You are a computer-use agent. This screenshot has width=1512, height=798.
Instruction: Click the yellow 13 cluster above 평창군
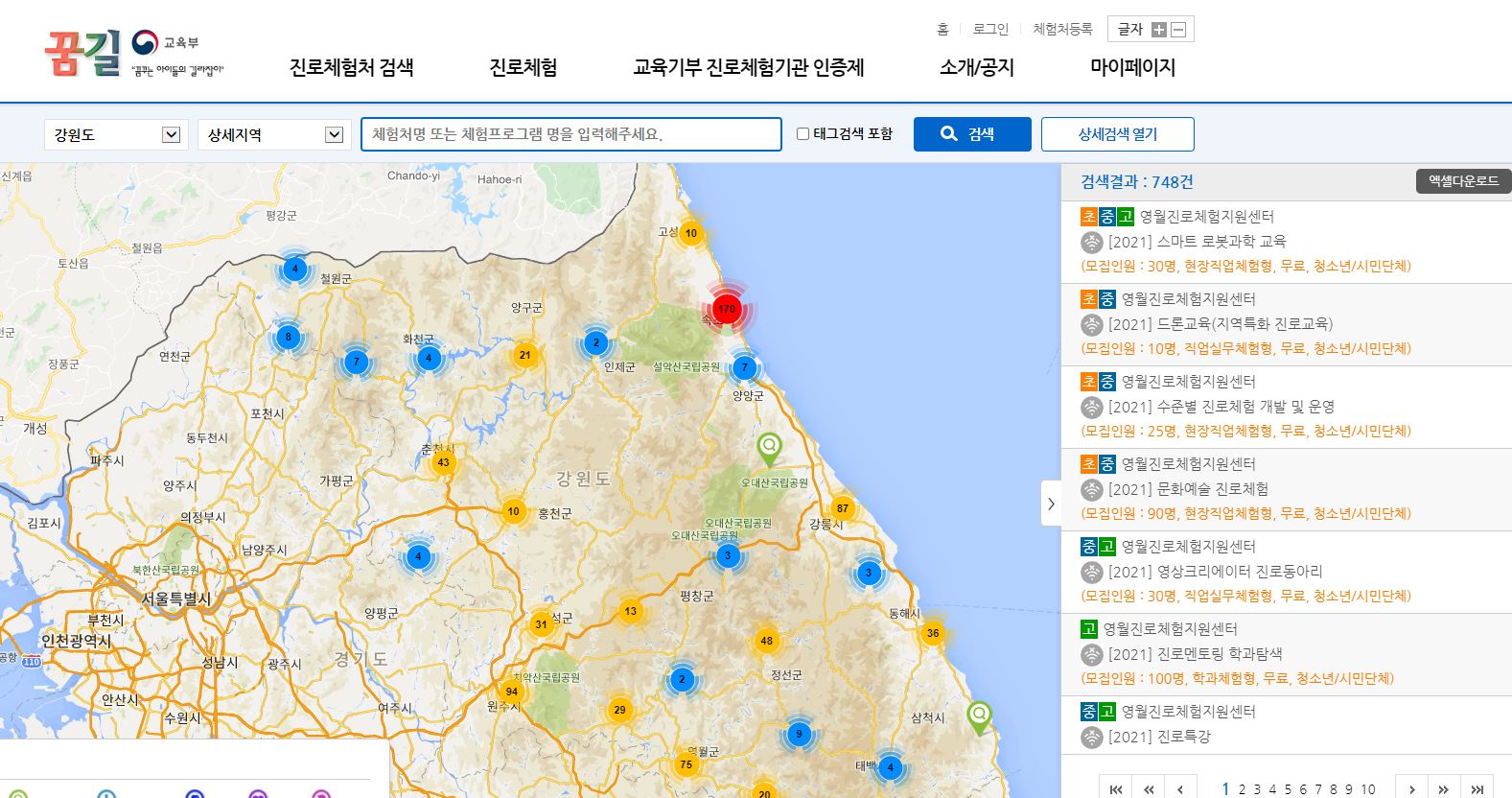(x=630, y=611)
